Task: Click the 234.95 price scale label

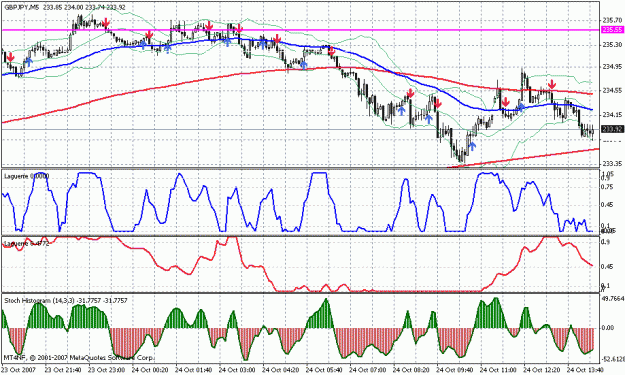Action: [613, 66]
